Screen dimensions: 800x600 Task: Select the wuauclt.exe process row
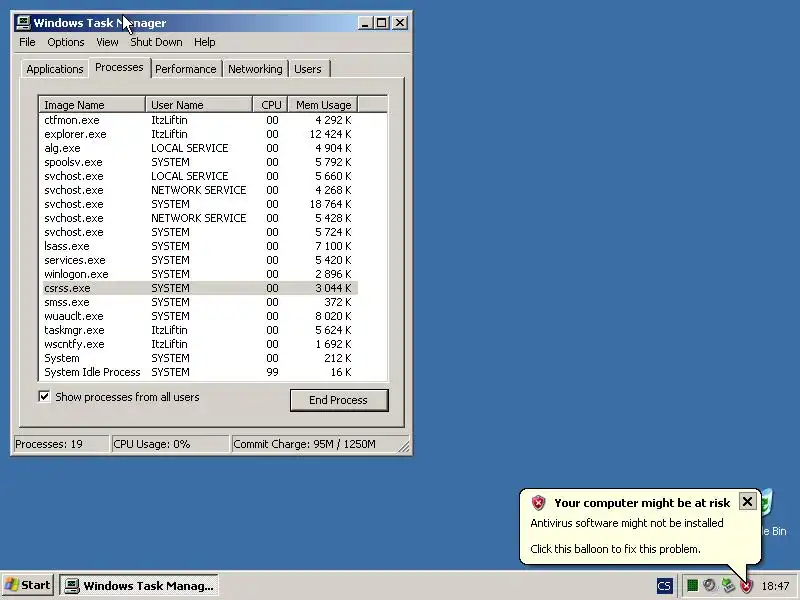[200, 316]
